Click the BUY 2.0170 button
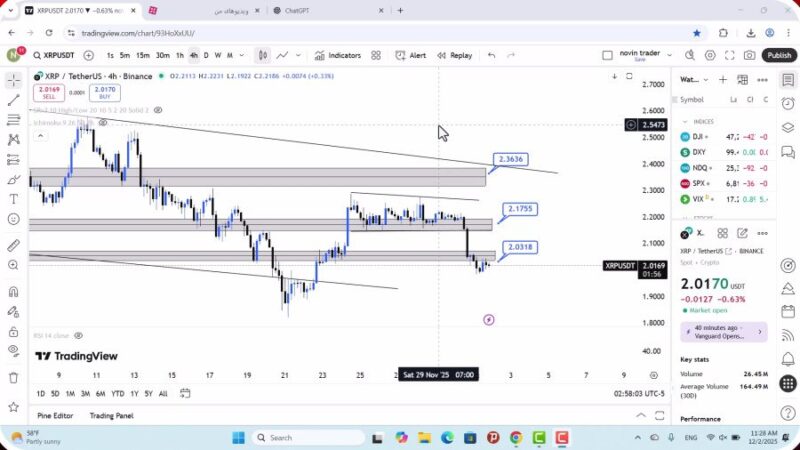This screenshot has height=450, width=800. pyautogui.click(x=104, y=93)
